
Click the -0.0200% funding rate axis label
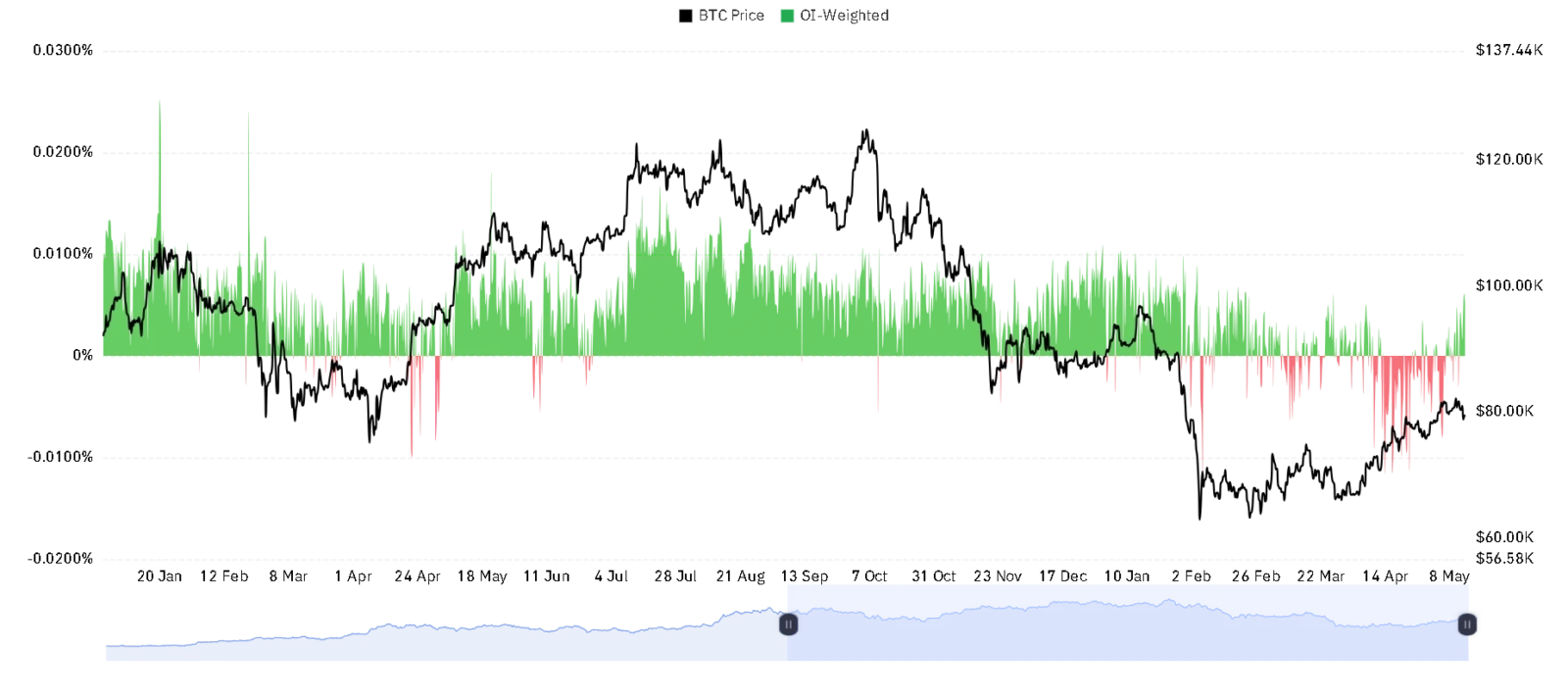pyautogui.click(x=61, y=559)
